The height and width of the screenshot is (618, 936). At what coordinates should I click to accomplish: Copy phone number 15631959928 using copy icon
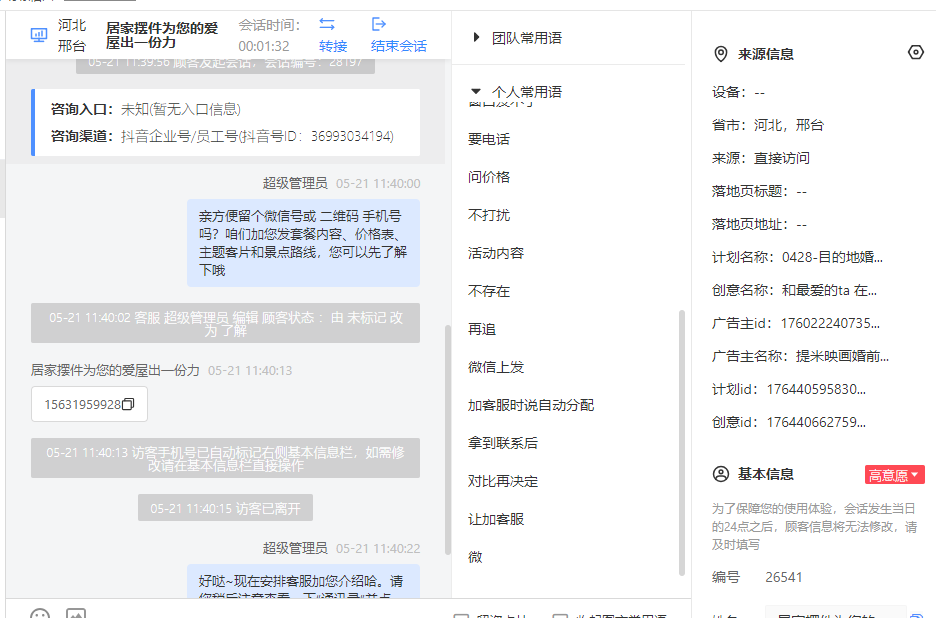[x=128, y=404]
